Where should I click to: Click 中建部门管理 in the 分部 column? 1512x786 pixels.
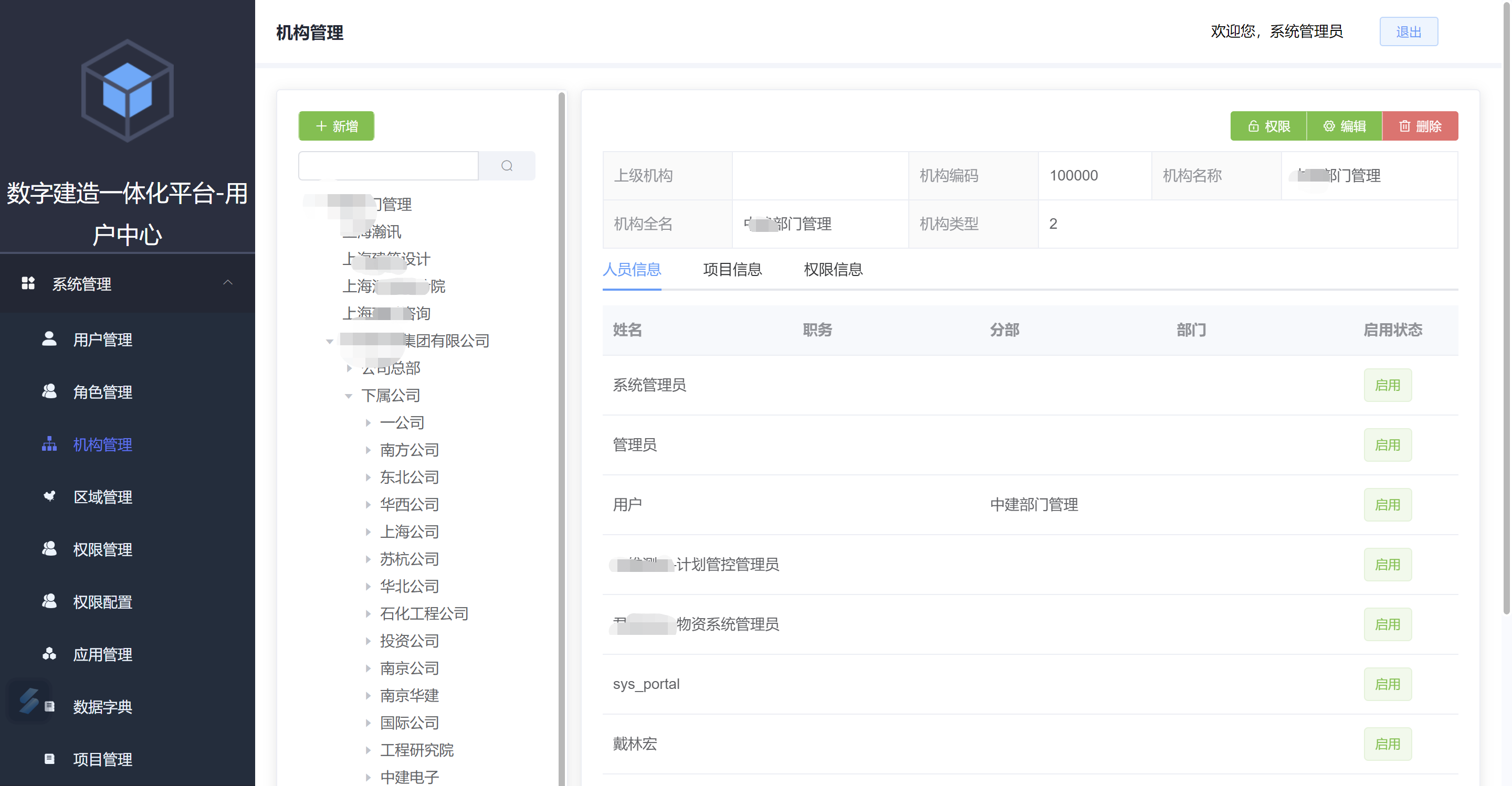(x=1034, y=505)
